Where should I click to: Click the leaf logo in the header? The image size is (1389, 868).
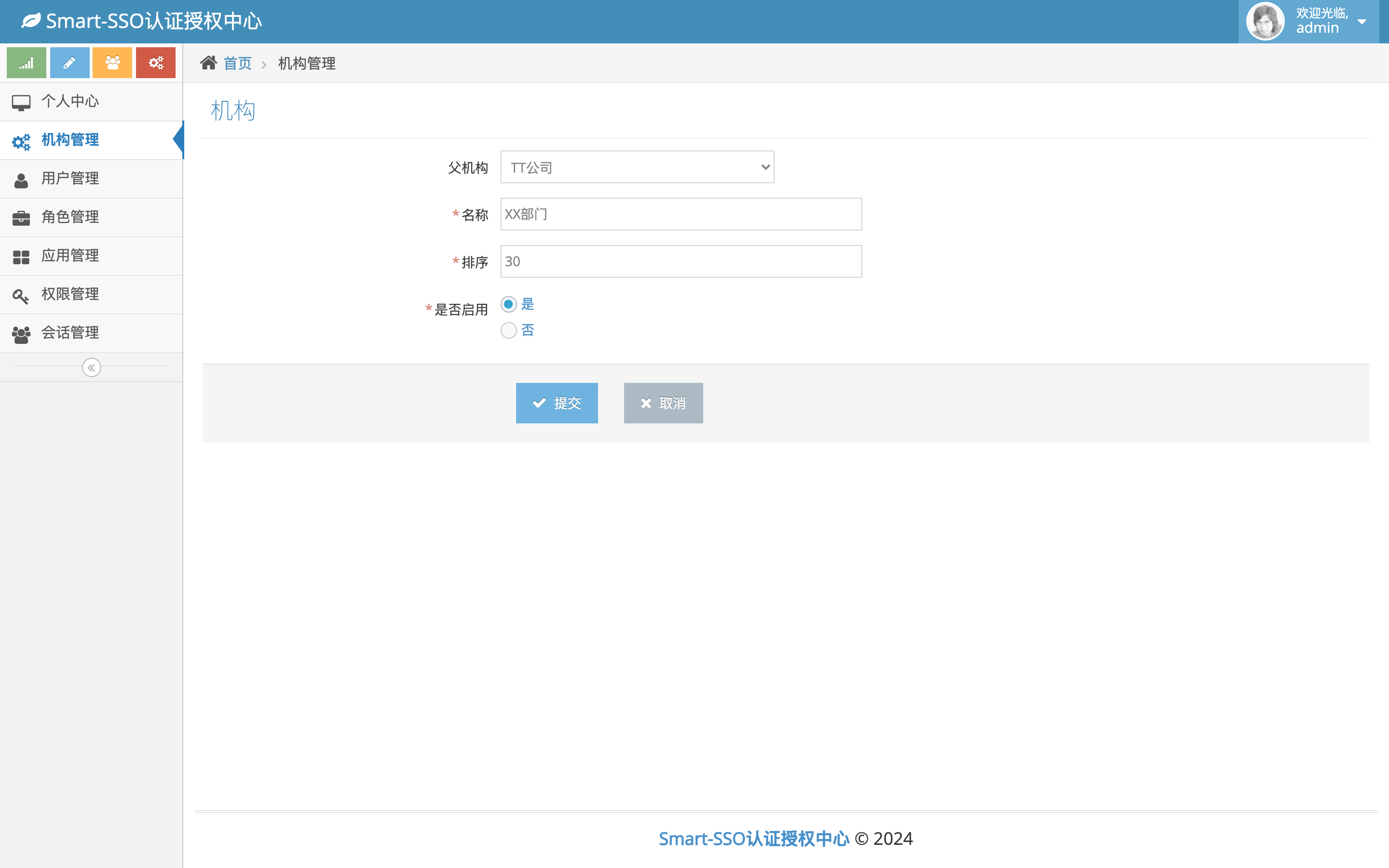click(x=31, y=21)
